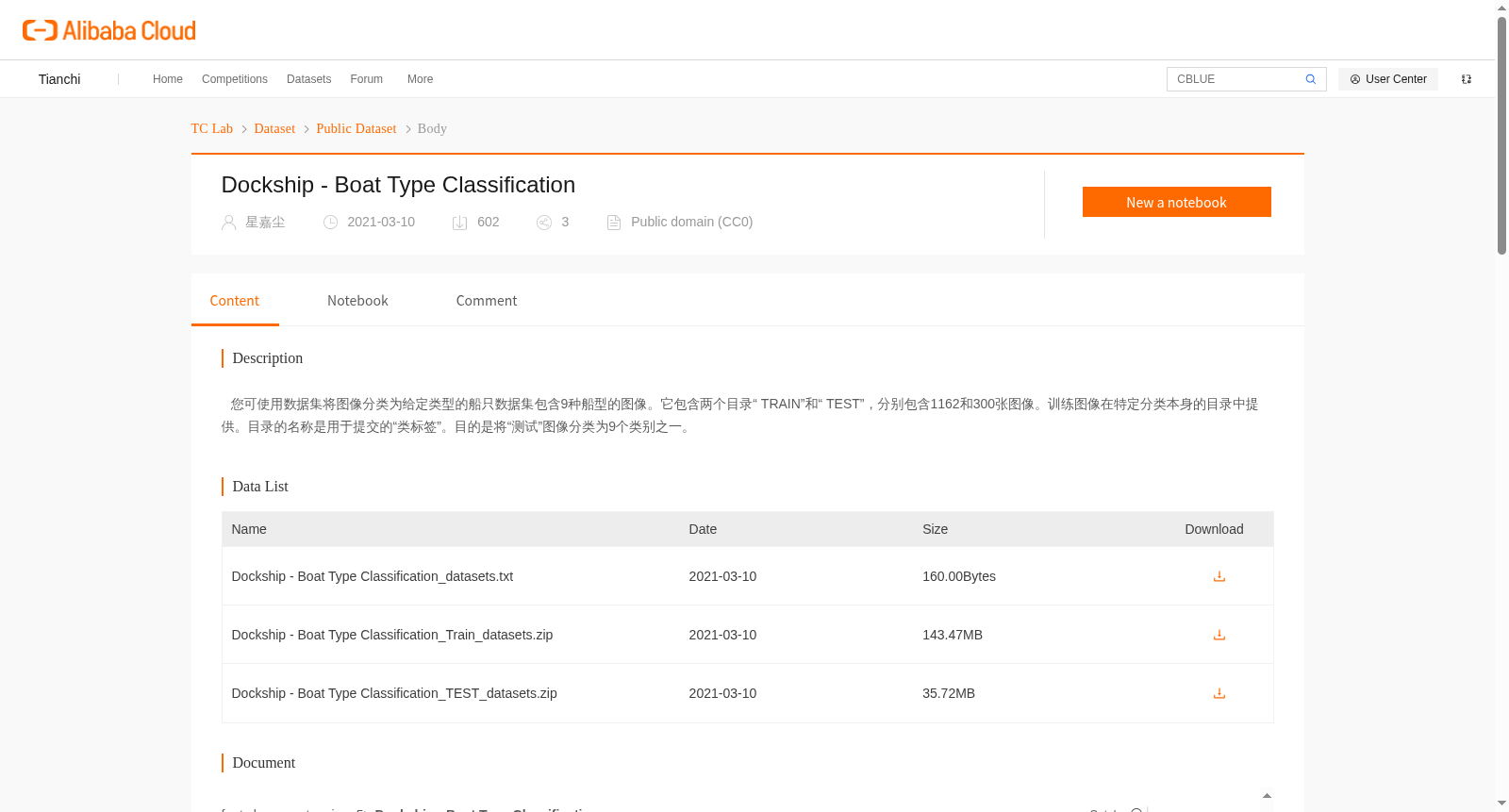This screenshot has width=1509, height=812.
Task: Click the author name 星嘉尘
Action: (265, 223)
